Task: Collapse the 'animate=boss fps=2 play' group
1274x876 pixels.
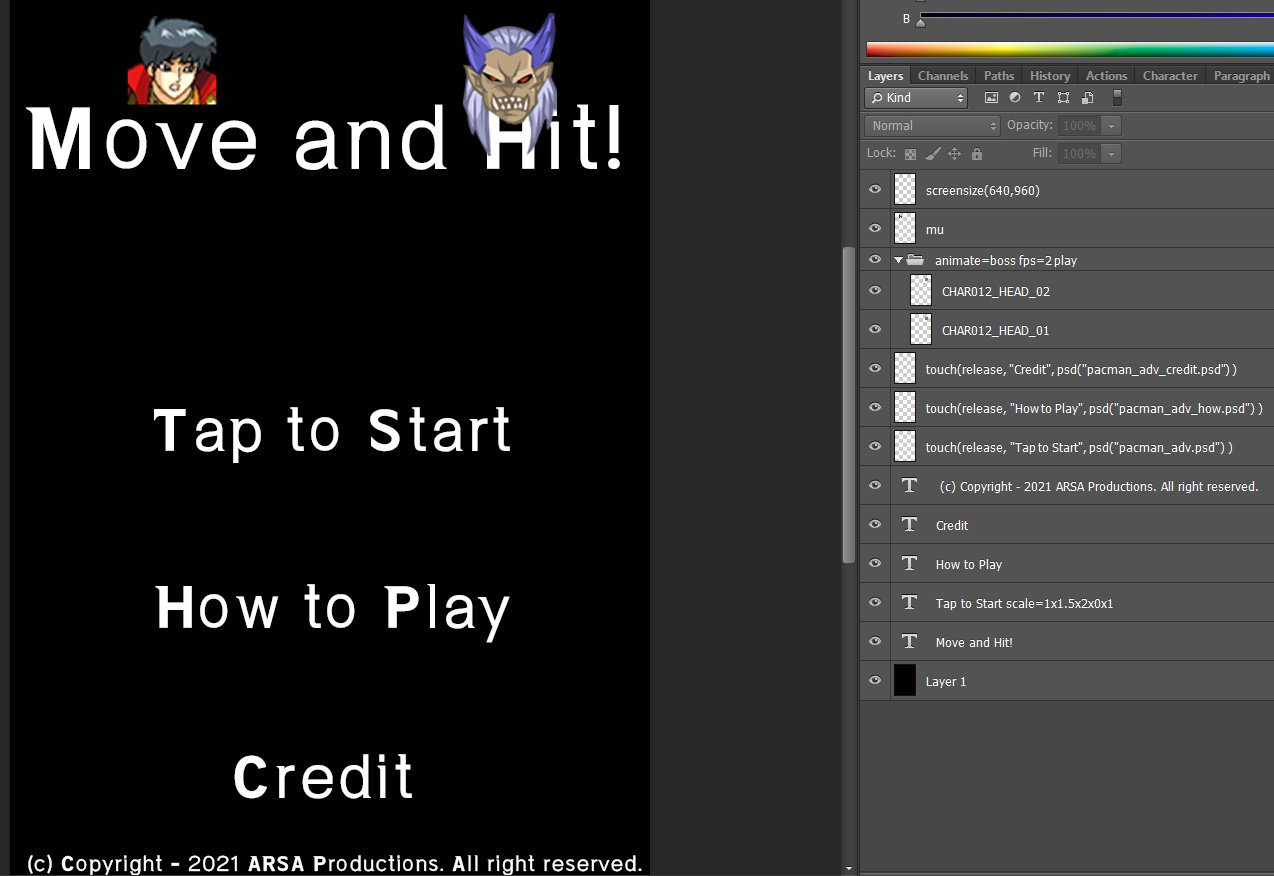Action: coord(898,259)
